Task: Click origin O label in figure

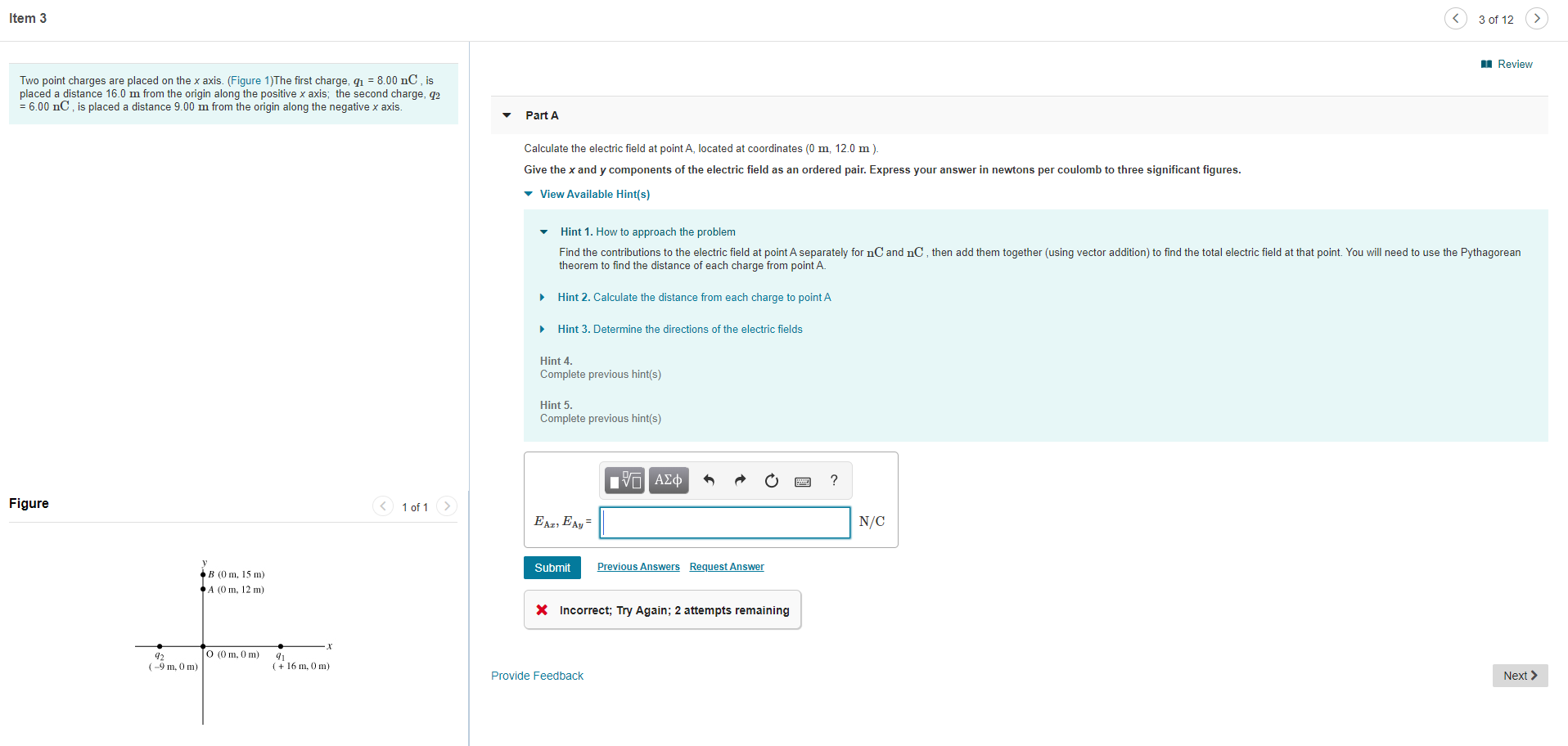Action: pos(233,654)
